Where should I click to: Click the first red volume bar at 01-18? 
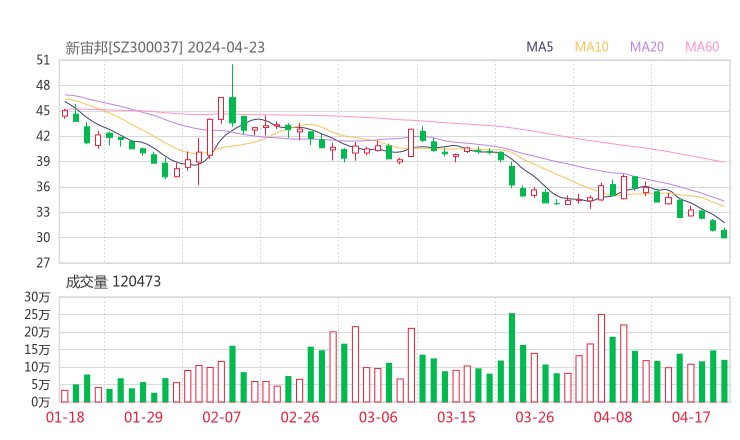(65, 396)
